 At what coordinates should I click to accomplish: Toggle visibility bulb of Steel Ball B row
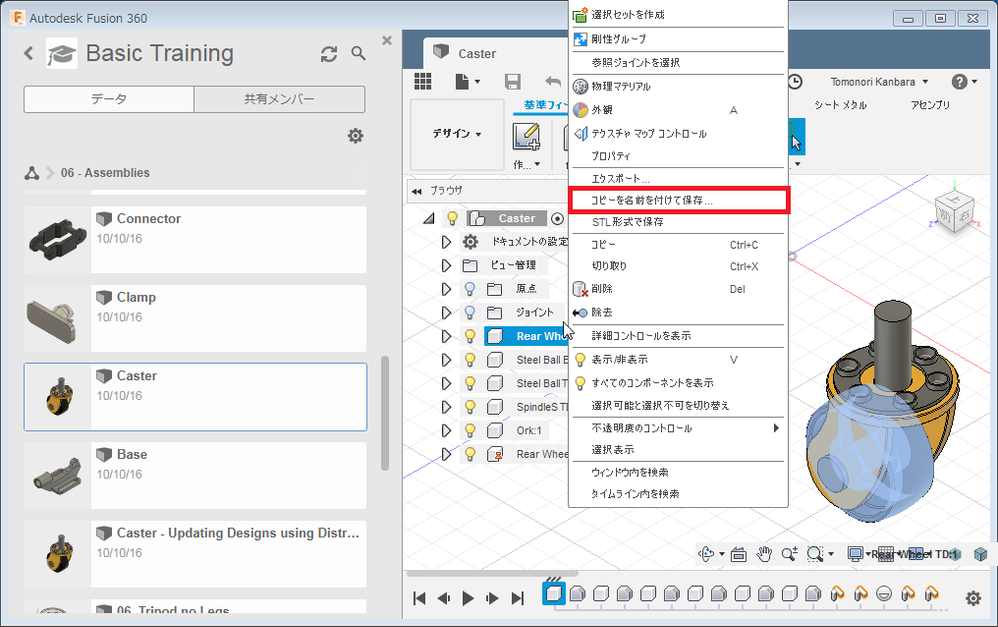click(x=470, y=359)
